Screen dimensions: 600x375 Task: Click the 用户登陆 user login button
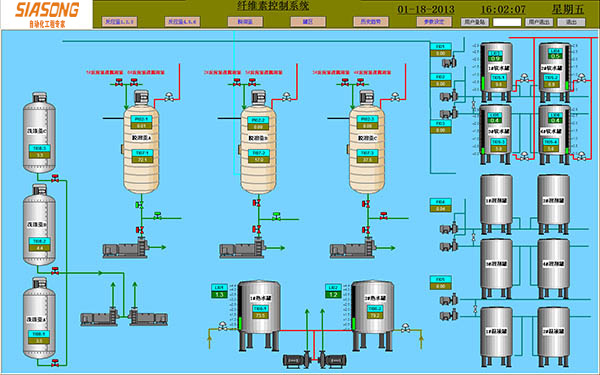tap(475, 22)
